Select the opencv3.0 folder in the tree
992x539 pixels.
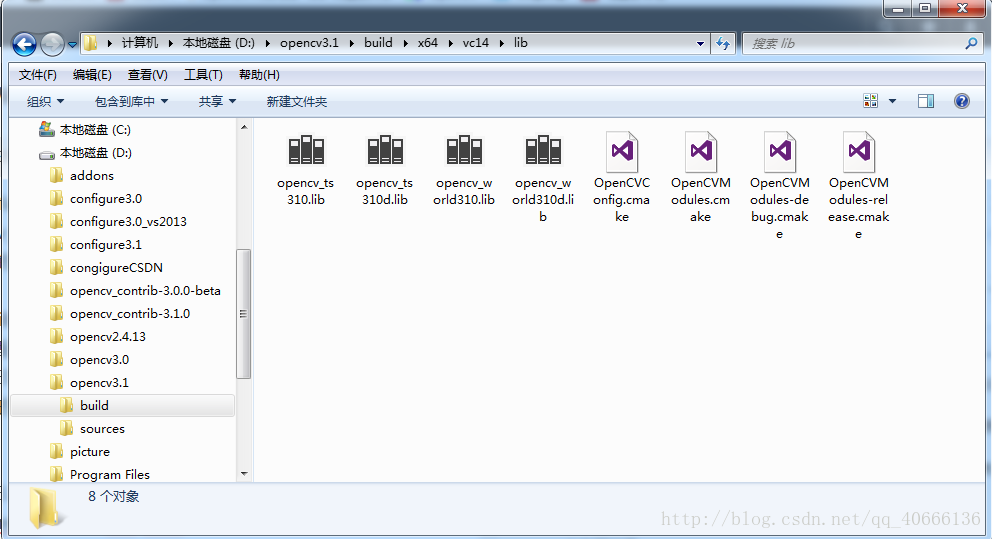[99, 359]
